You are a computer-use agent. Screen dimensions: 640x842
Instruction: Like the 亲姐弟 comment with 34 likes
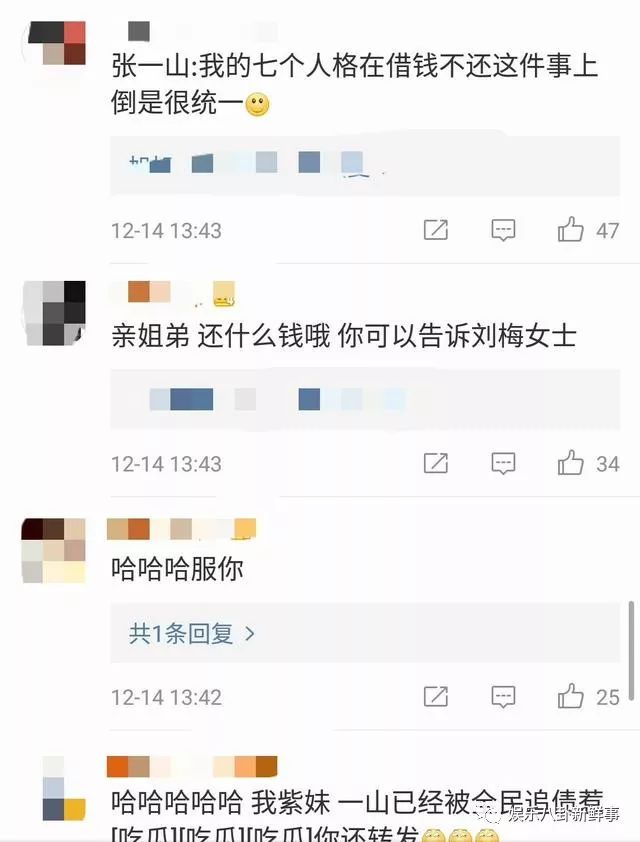(x=570, y=462)
